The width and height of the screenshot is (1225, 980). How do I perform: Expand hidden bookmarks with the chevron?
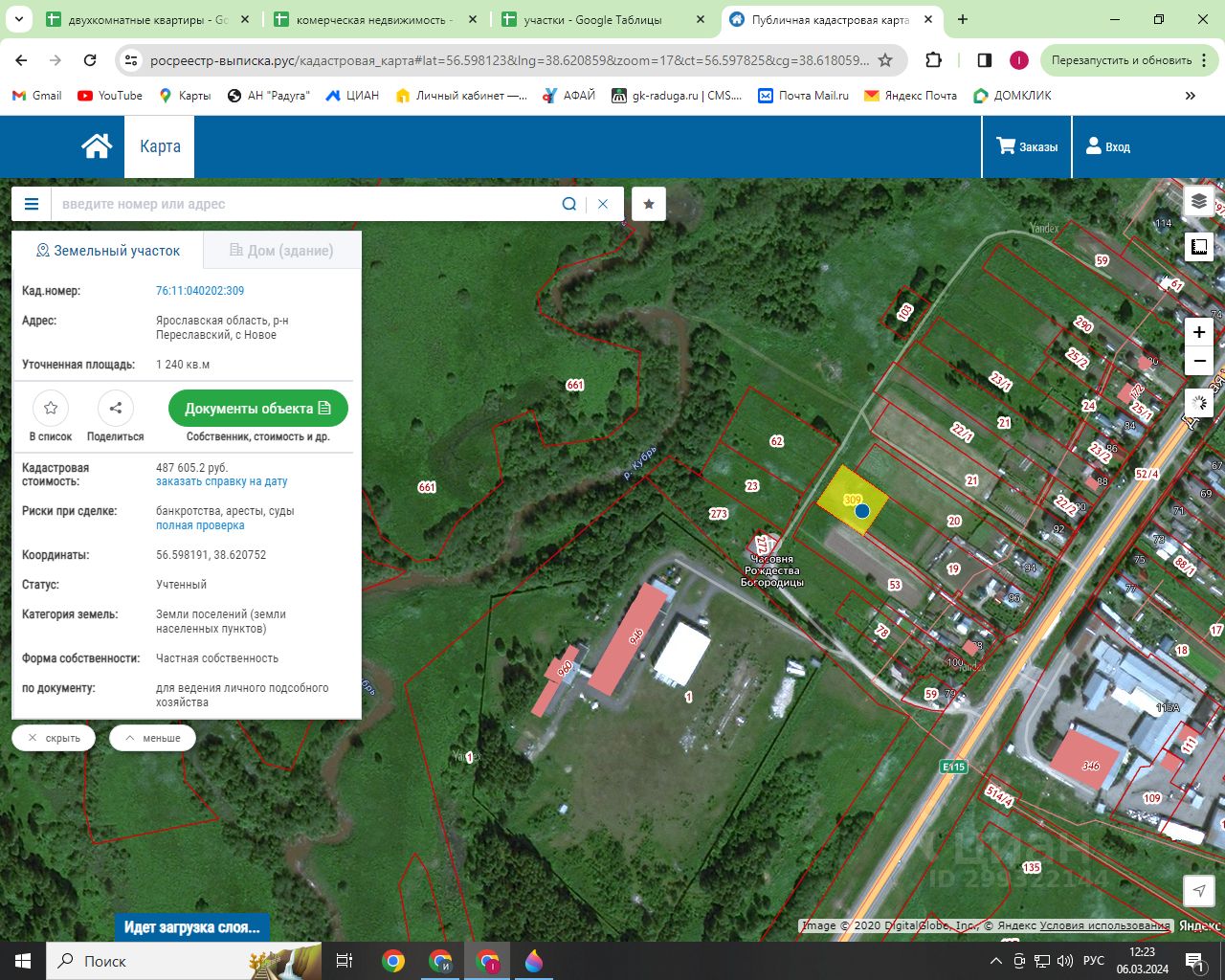tap(1191, 95)
